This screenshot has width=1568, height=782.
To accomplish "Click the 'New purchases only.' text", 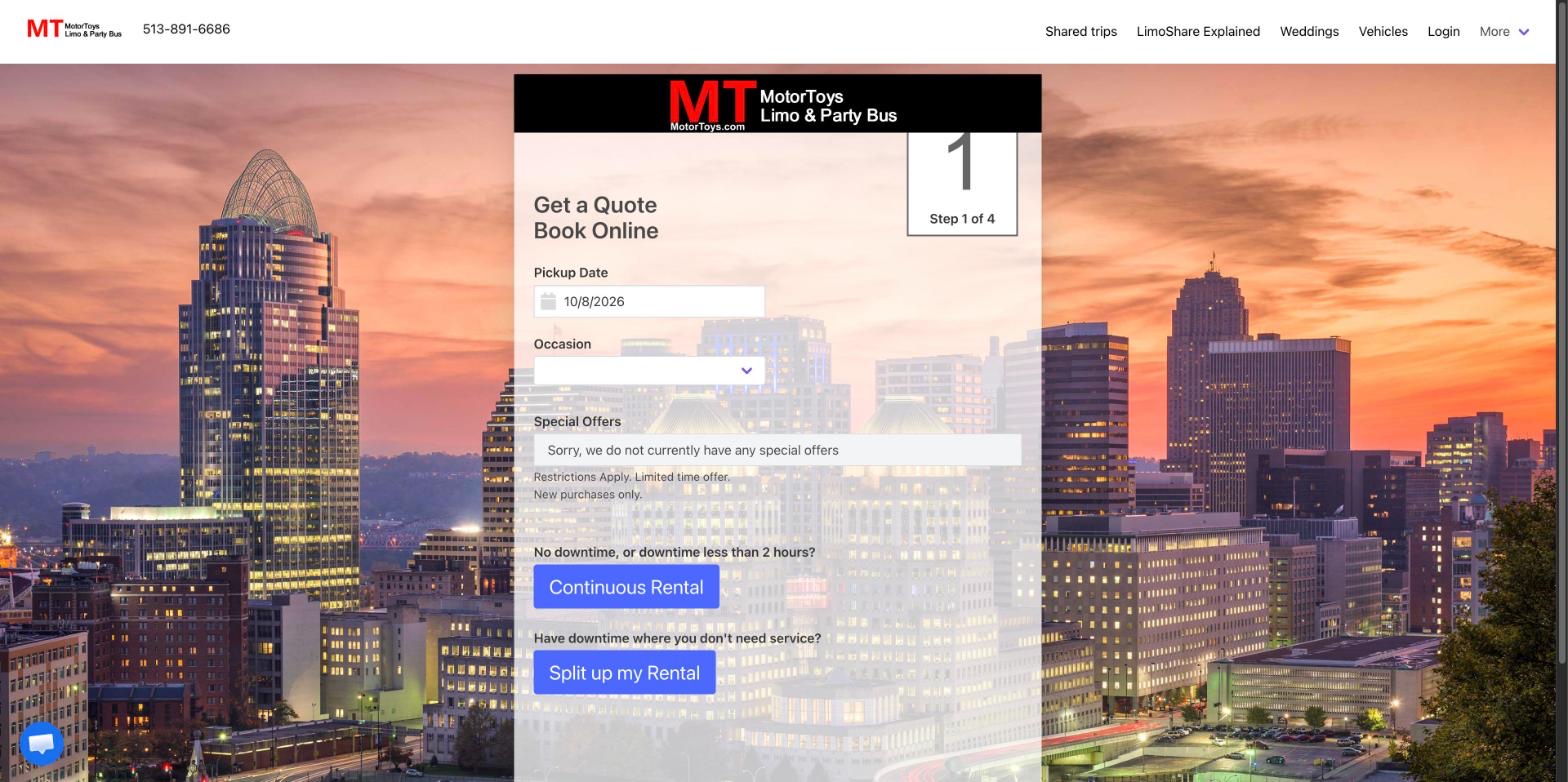I will click(x=588, y=494).
